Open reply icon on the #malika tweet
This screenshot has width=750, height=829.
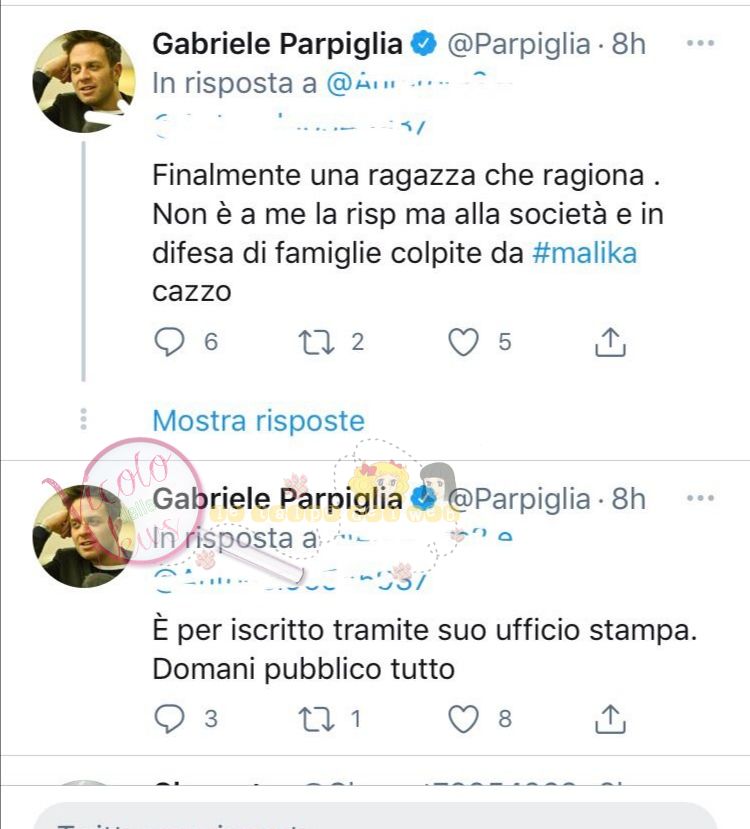pos(169,342)
